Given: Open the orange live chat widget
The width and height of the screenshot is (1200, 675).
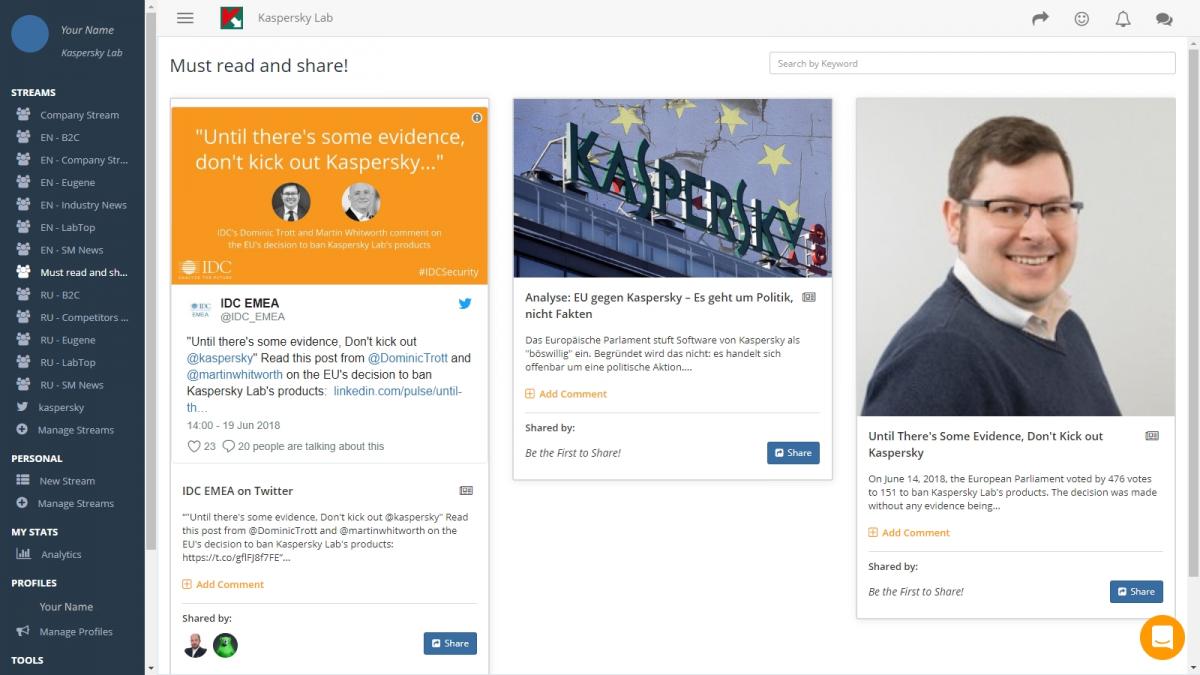Looking at the screenshot, I should [1162, 637].
